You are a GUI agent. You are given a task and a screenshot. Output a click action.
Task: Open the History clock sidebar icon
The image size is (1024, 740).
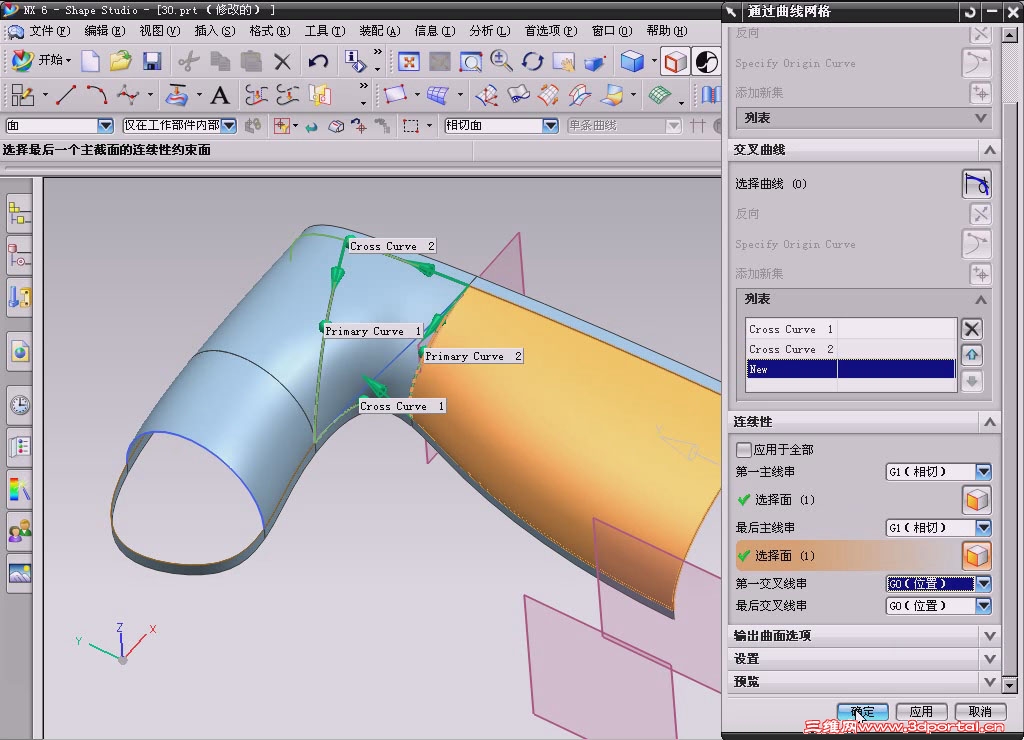20,404
